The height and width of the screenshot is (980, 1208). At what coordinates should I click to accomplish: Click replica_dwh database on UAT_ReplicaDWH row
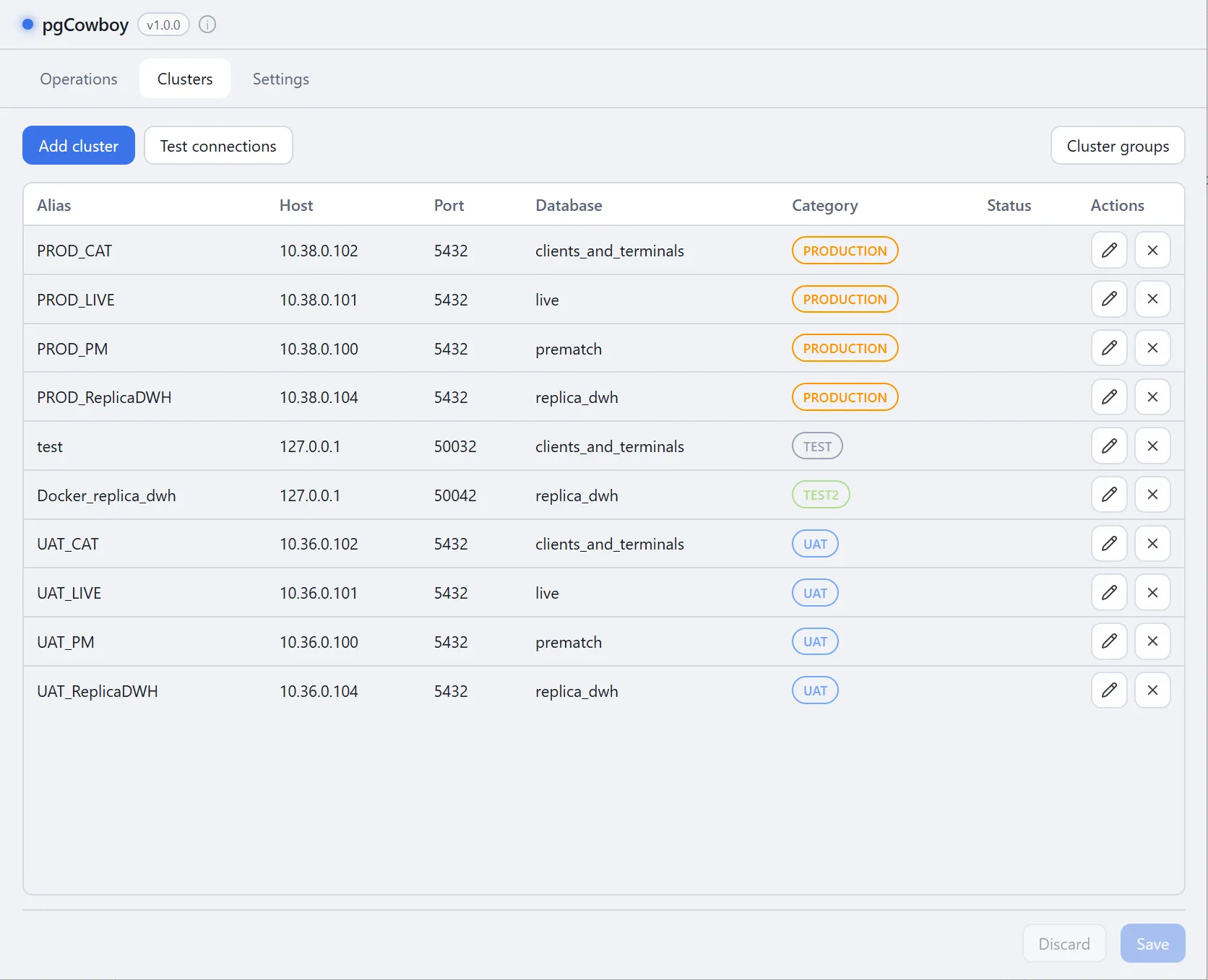click(577, 691)
